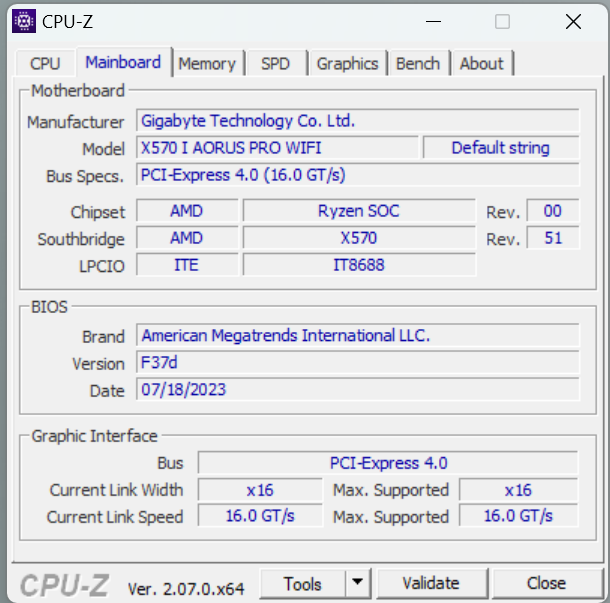Viewport: 610px width, 603px height.
Task: Click the Southbridge Rev. value 51
Action: 553,238
